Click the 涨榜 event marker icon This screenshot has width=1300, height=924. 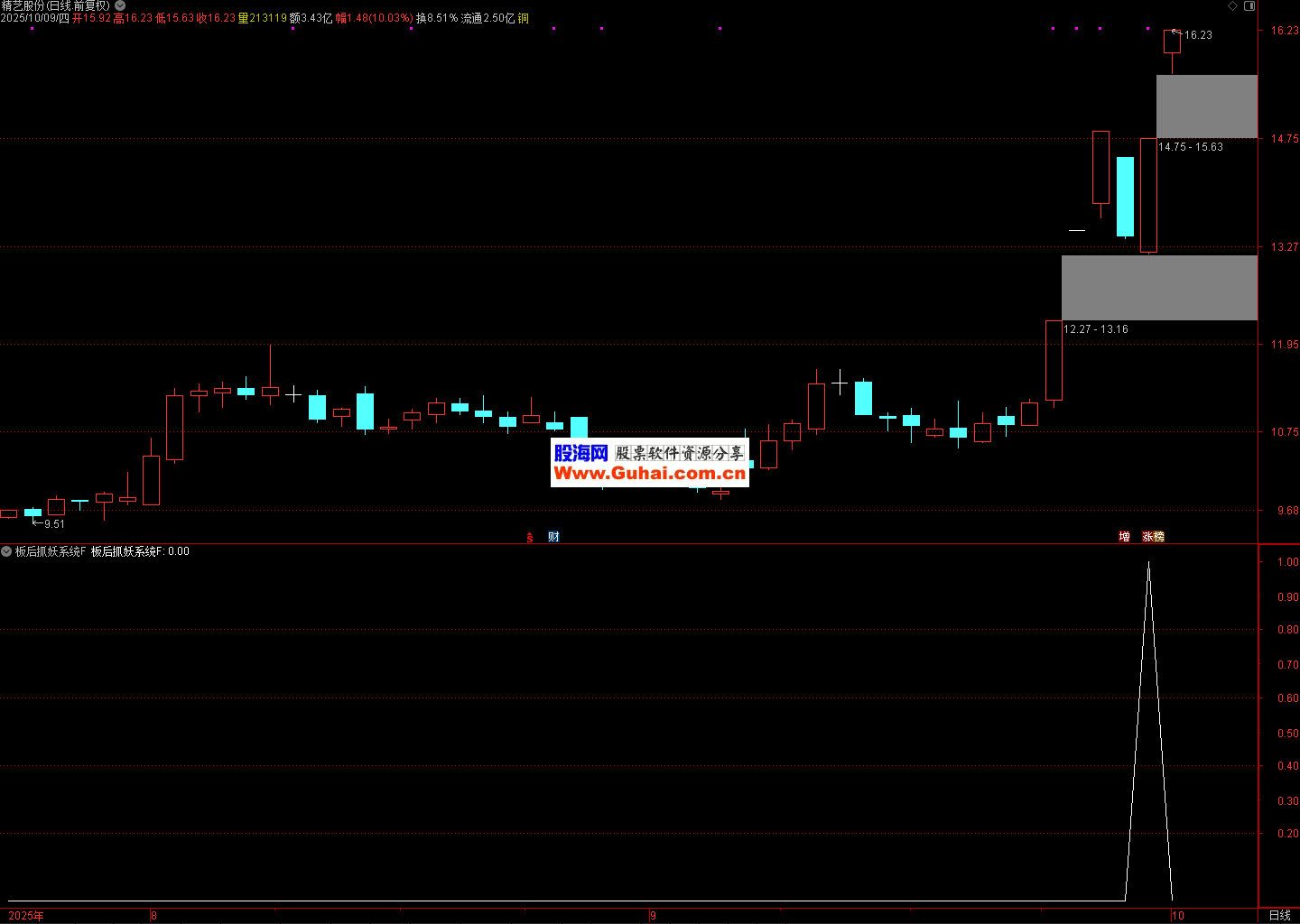pos(1153,537)
